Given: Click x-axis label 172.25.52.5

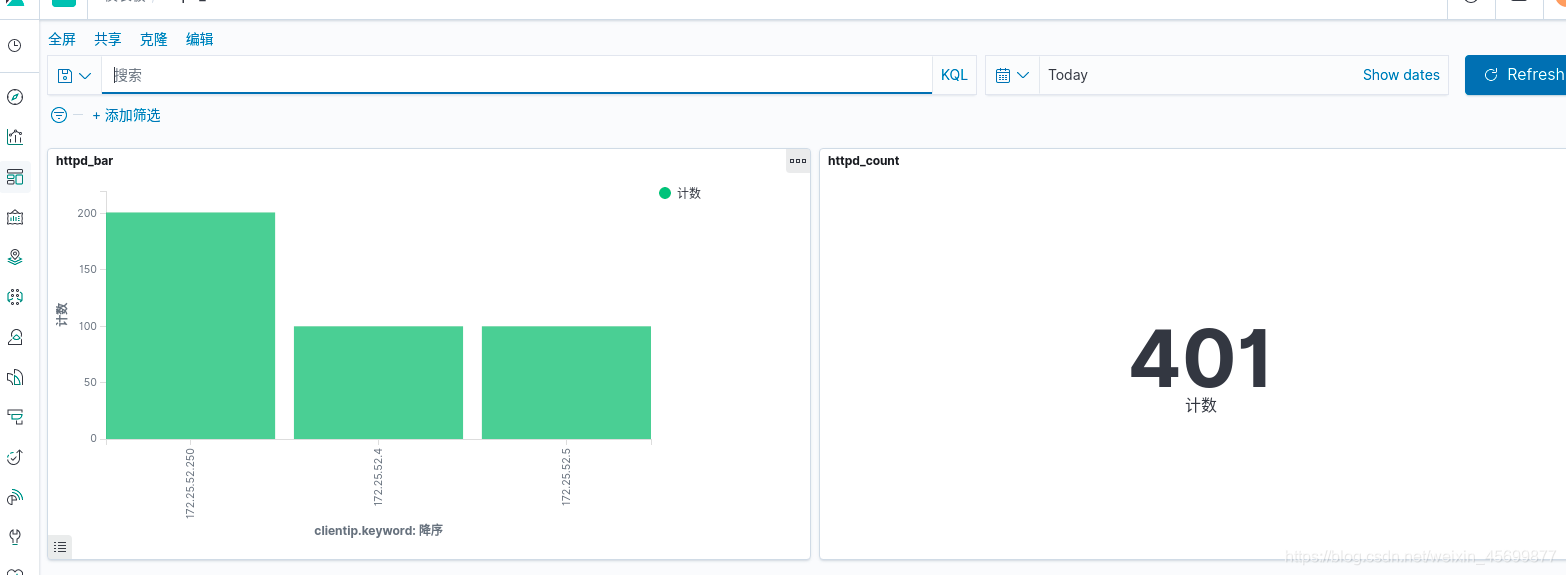Looking at the screenshot, I should coord(566,476).
